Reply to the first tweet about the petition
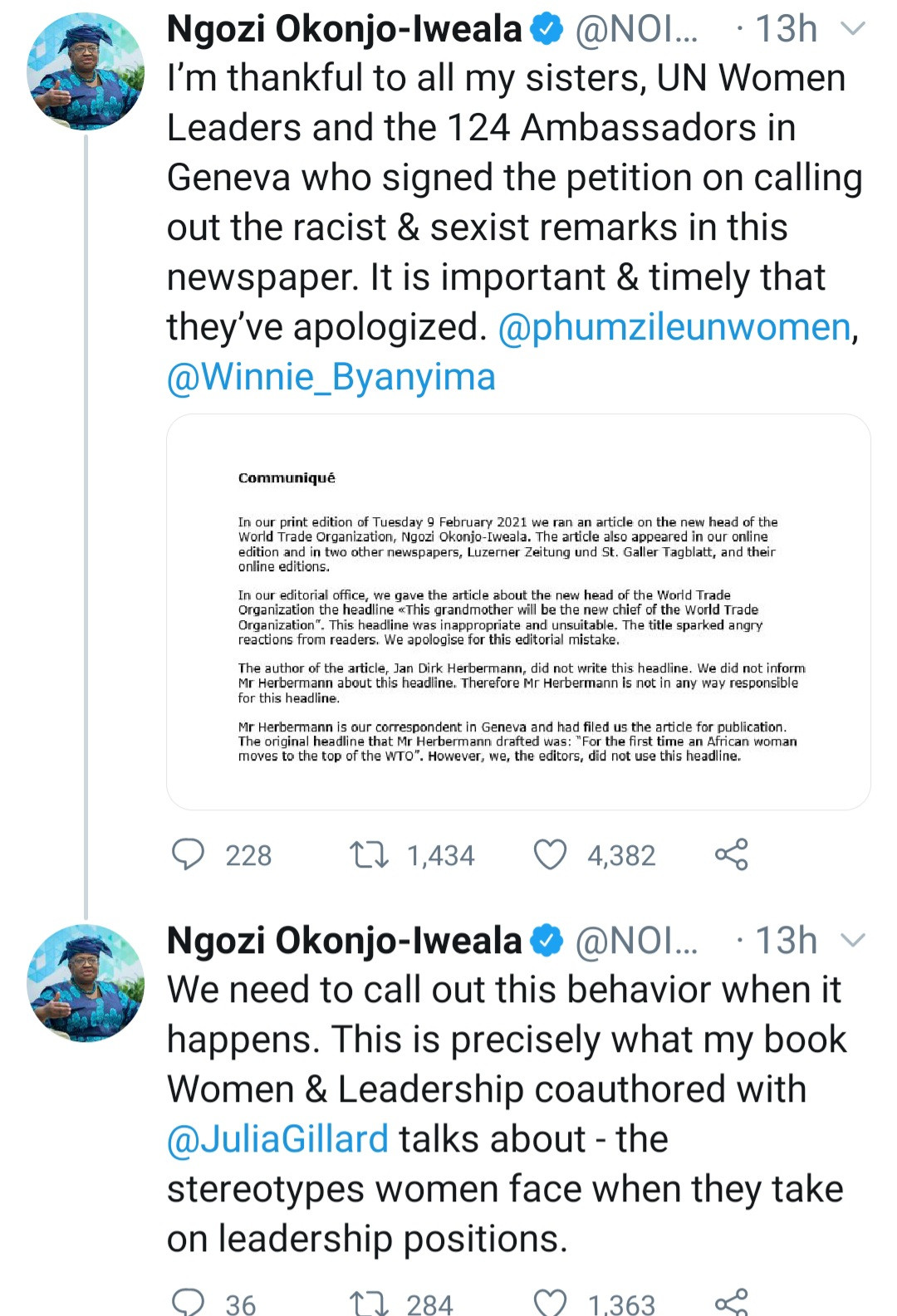The height and width of the screenshot is (1316, 897). pos(188,854)
